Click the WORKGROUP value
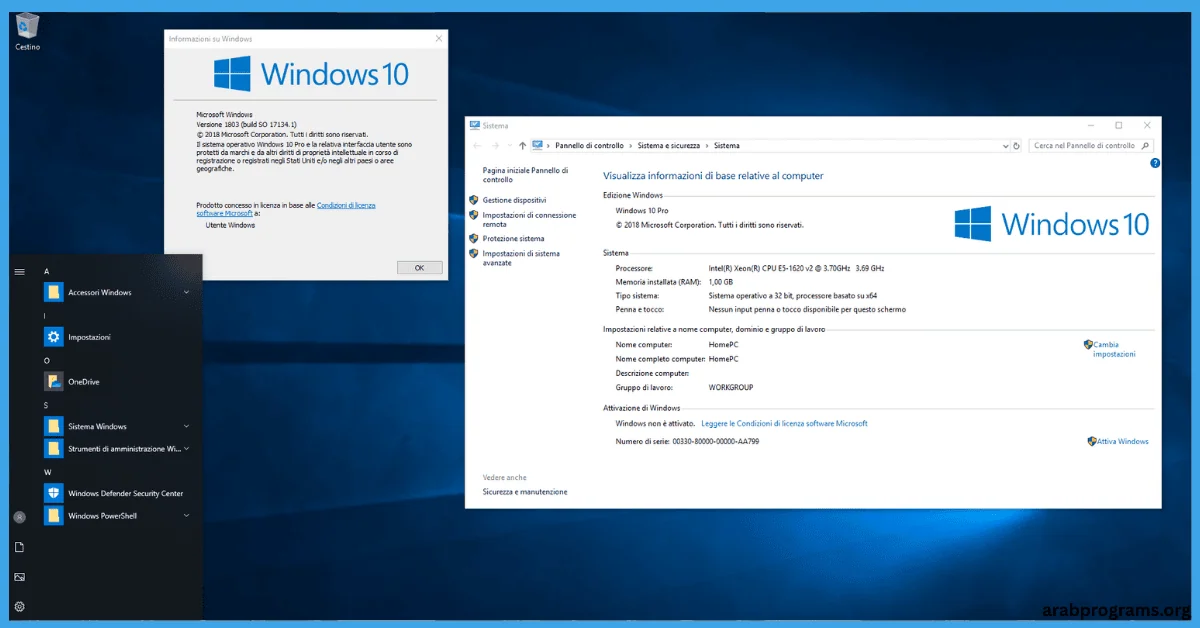 pos(731,387)
